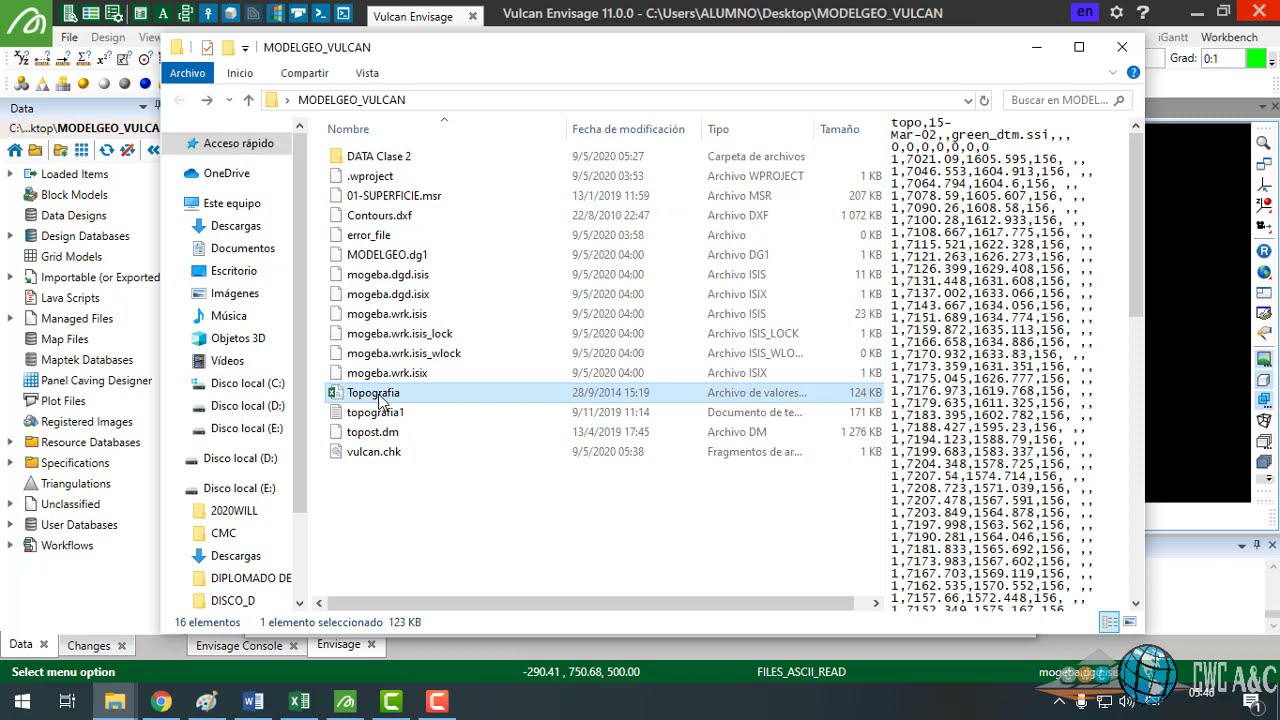1280x720 pixels.
Task: Expand Loaded Items tree node
Action: tap(10, 174)
